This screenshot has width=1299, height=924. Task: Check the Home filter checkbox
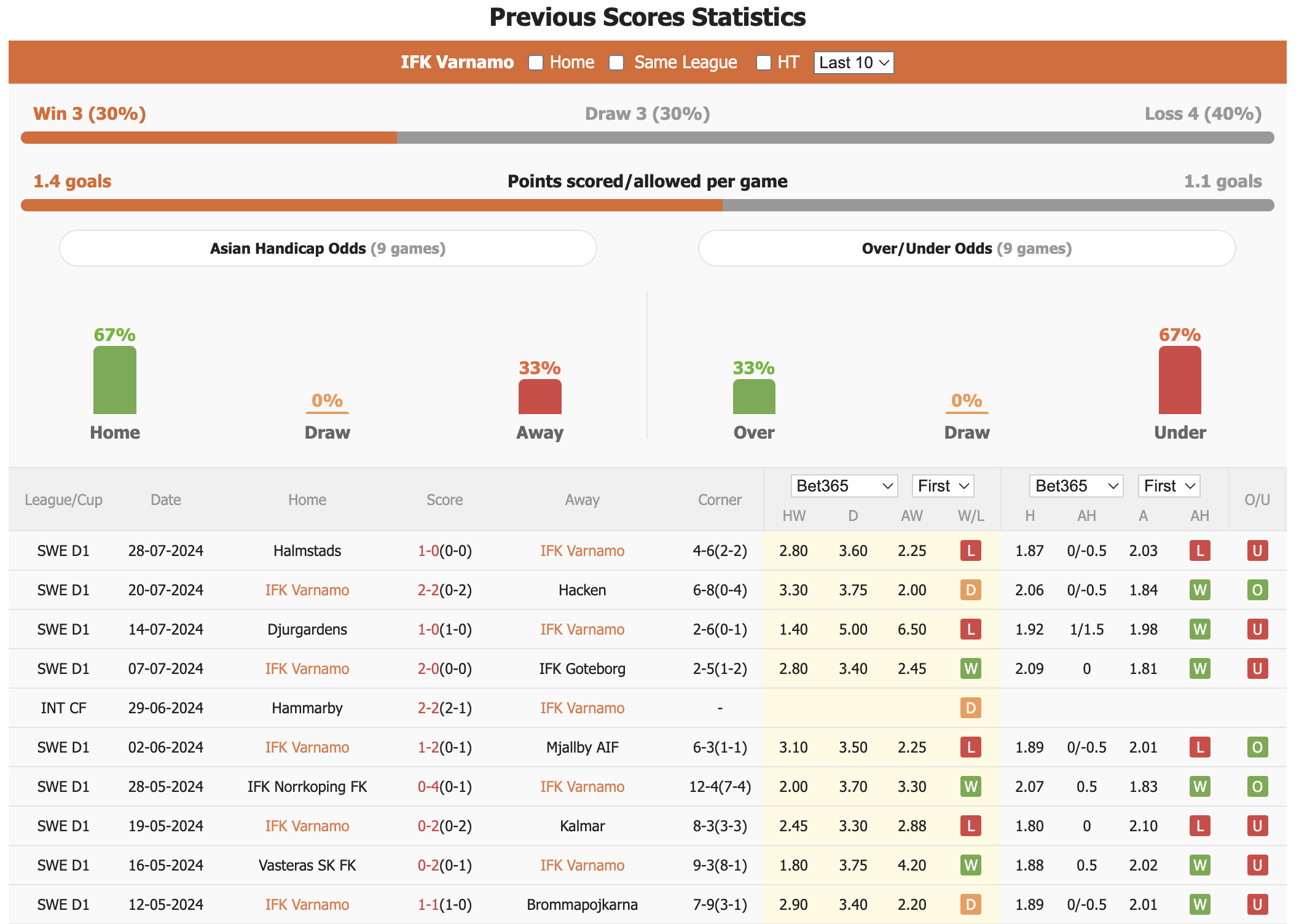[536, 63]
